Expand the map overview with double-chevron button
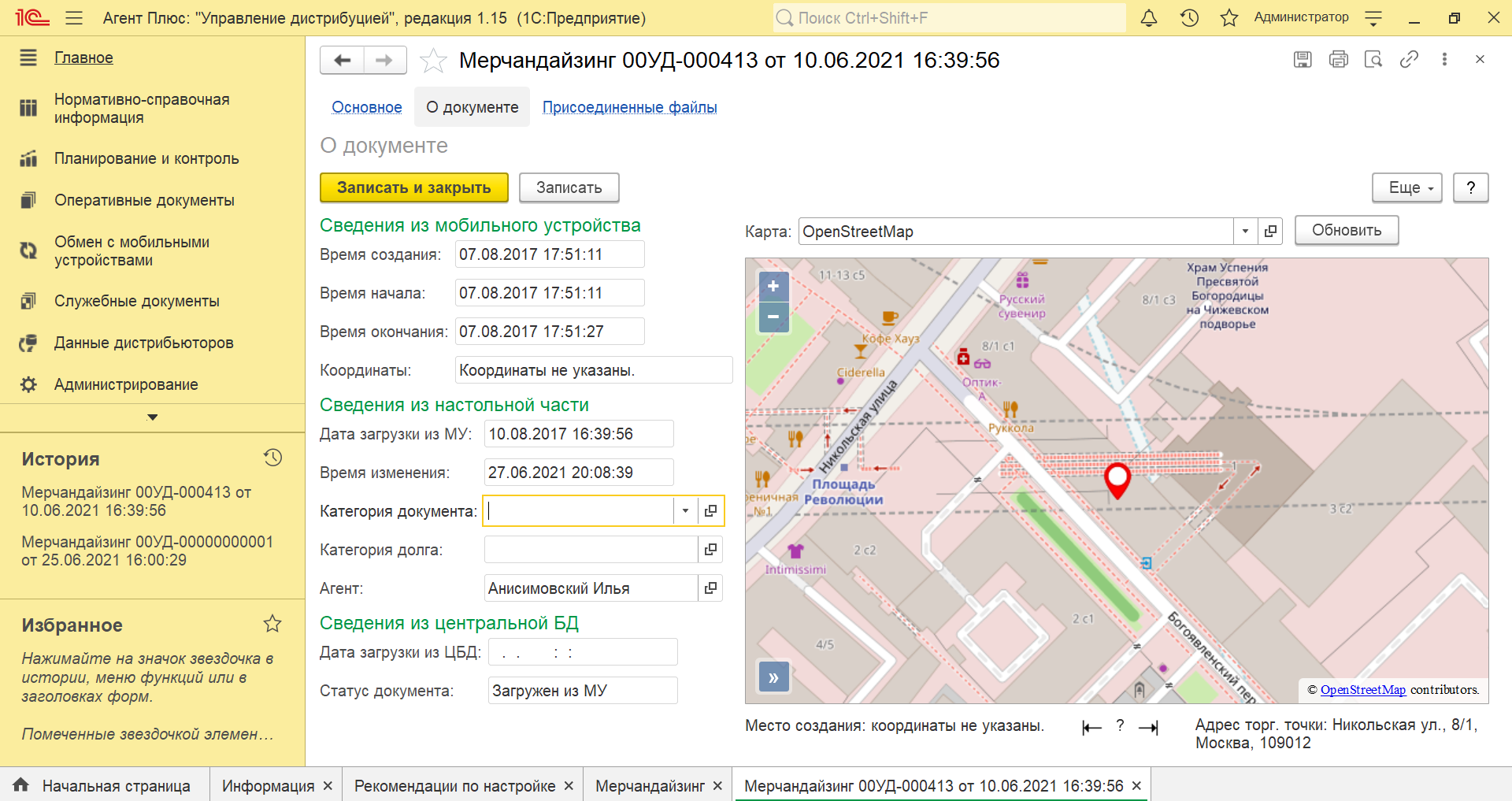The height and width of the screenshot is (801, 1512). pyautogui.click(x=773, y=677)
